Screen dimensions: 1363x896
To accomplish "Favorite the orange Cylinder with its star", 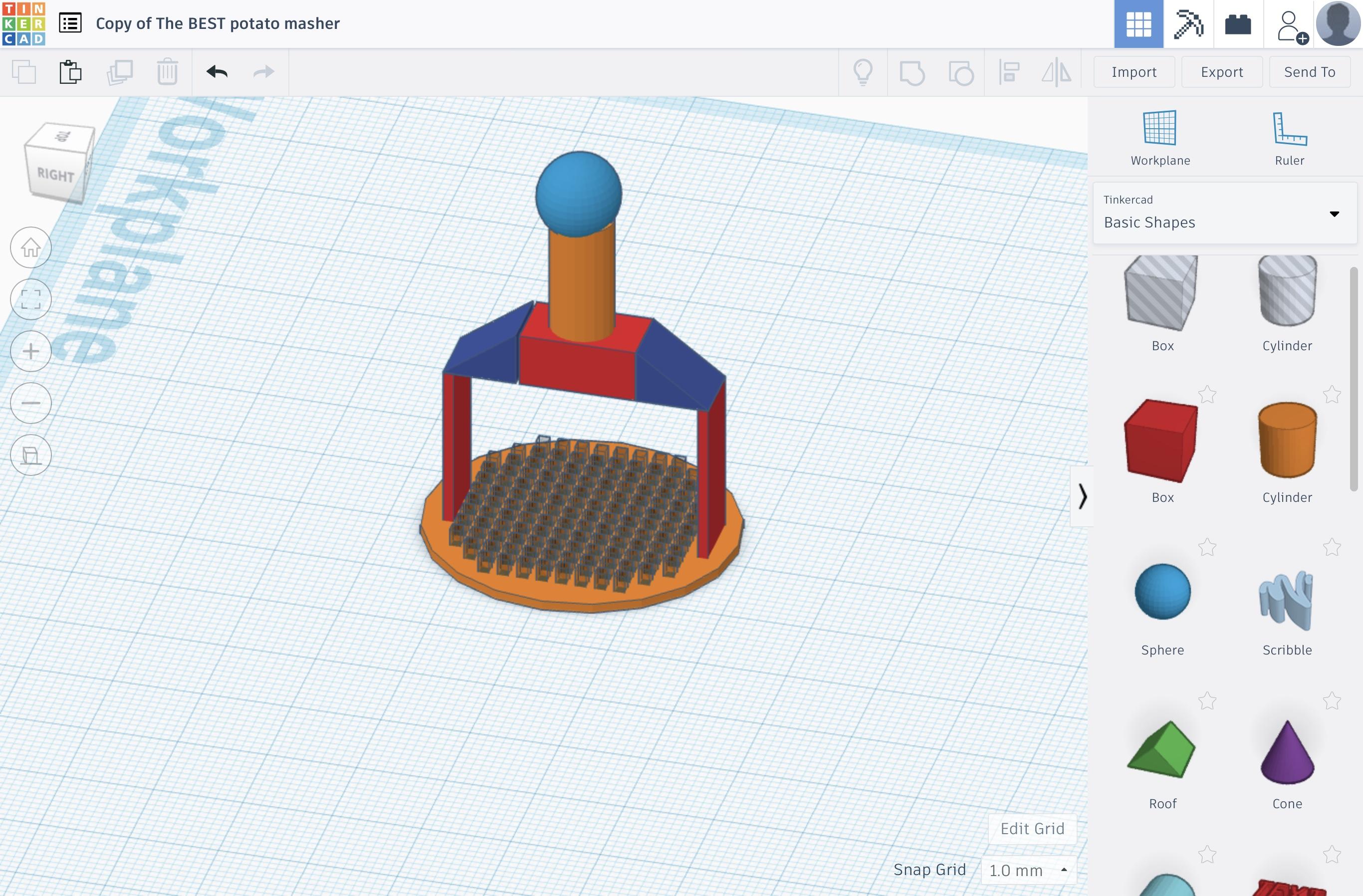I will [x=1332, y=394].
